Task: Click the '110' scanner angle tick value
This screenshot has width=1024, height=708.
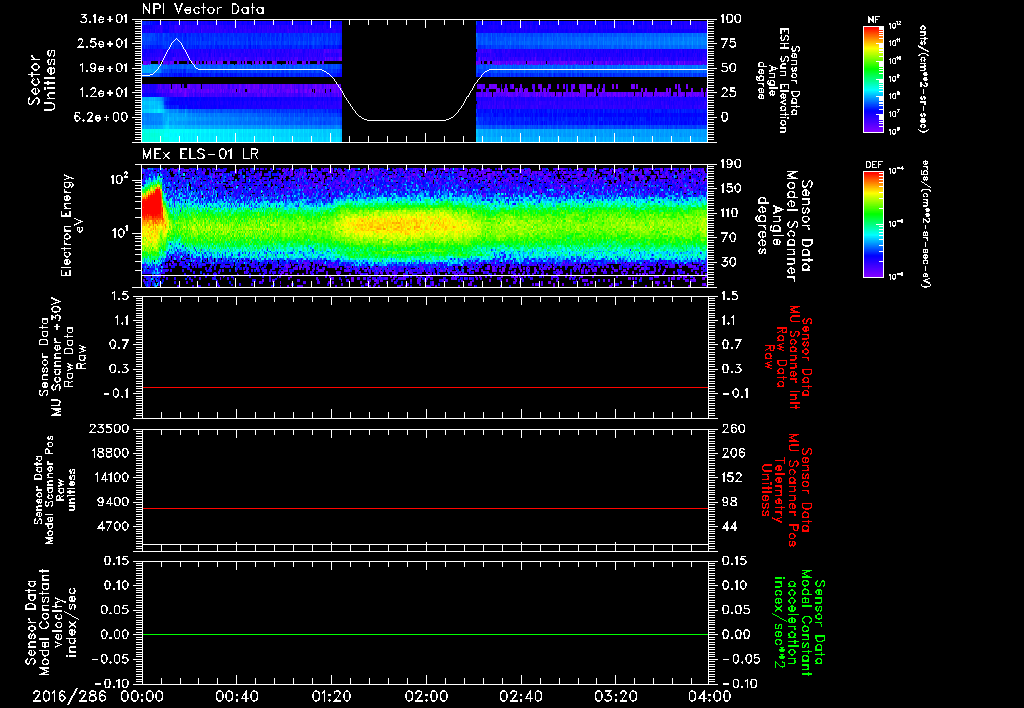Action: [731, 213]
